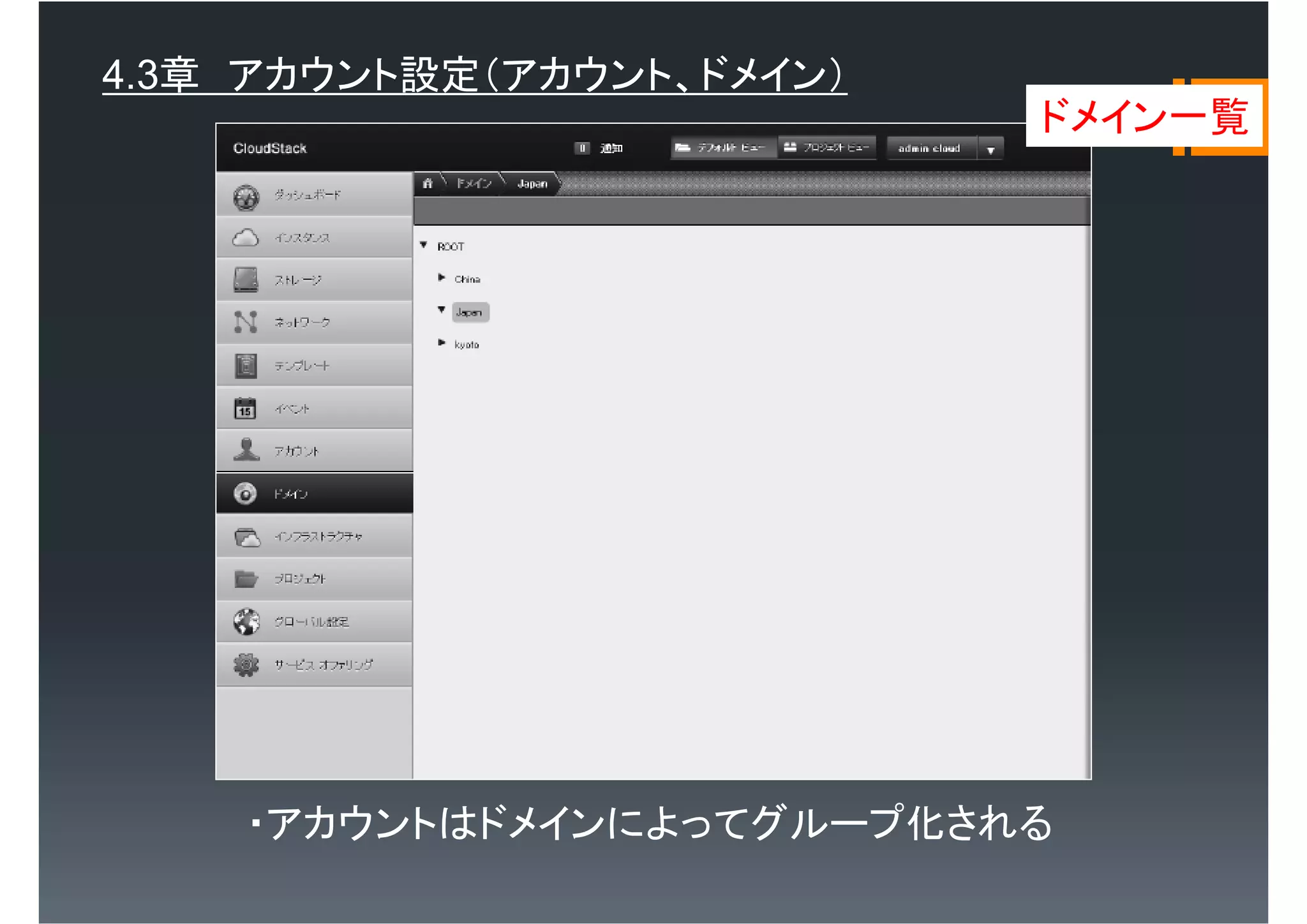Expand the China domain node

click(441, 278)
